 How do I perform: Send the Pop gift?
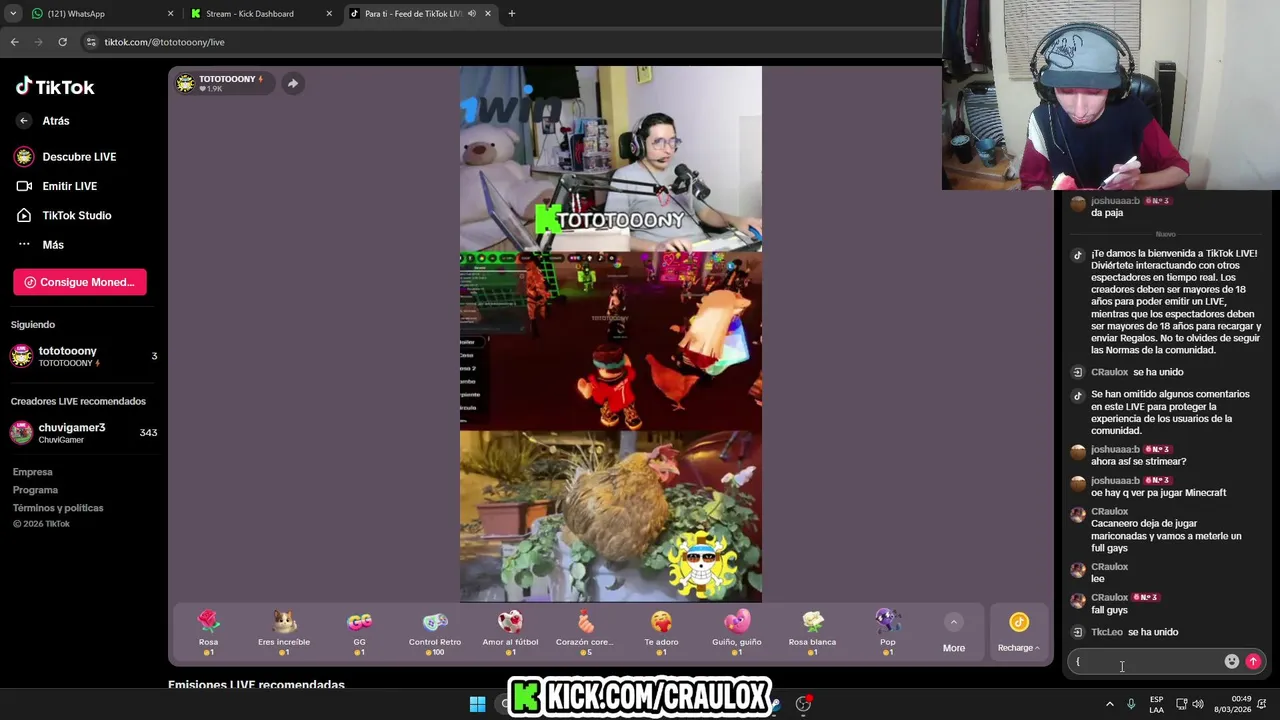coord(888,632)
